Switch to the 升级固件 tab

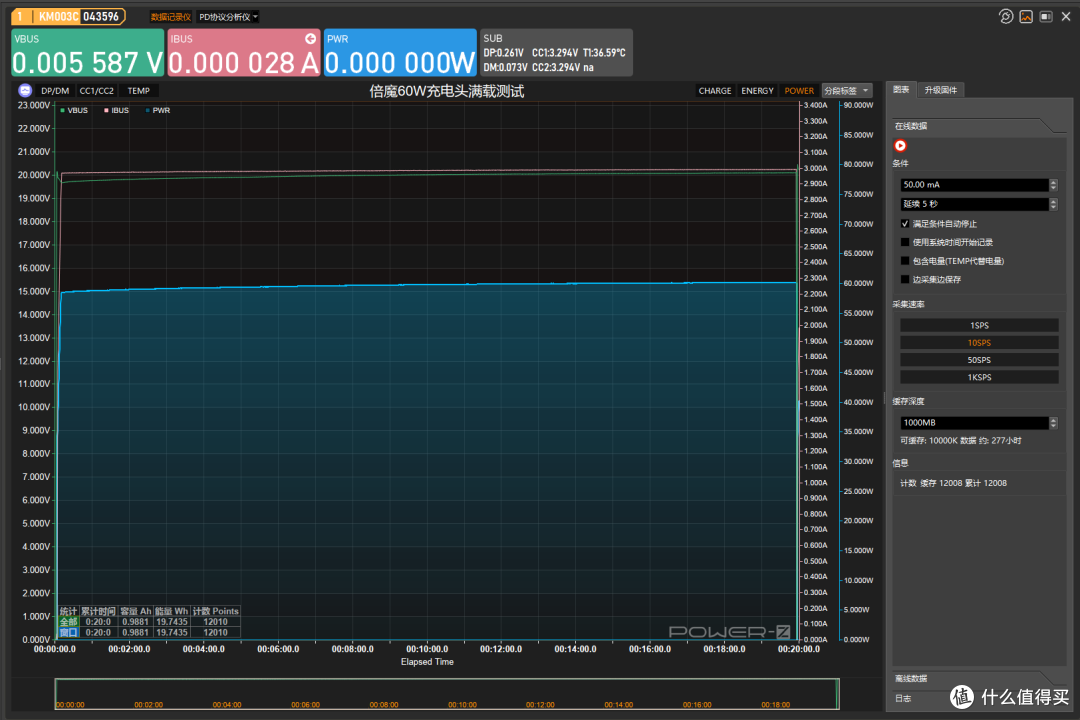click(x=940, y=90)
